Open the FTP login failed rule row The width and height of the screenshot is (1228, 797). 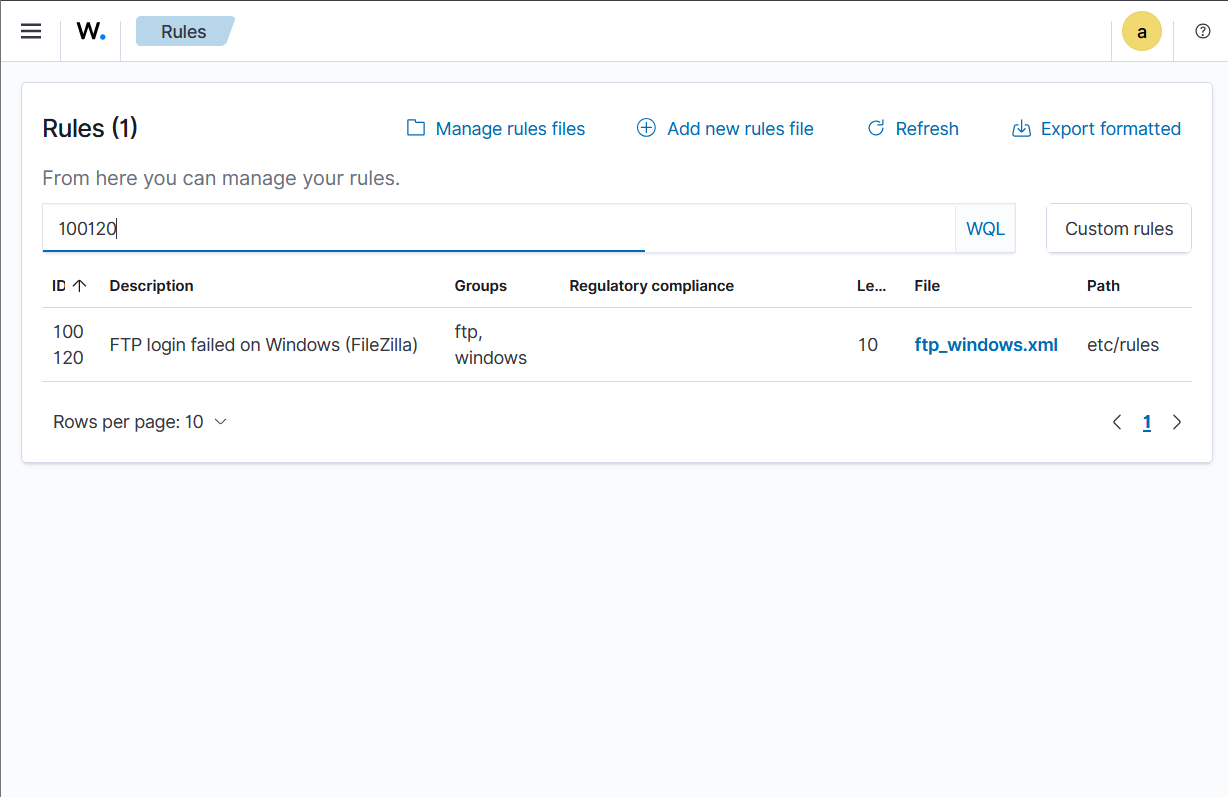pyautogui.click(x=263, y=345)
